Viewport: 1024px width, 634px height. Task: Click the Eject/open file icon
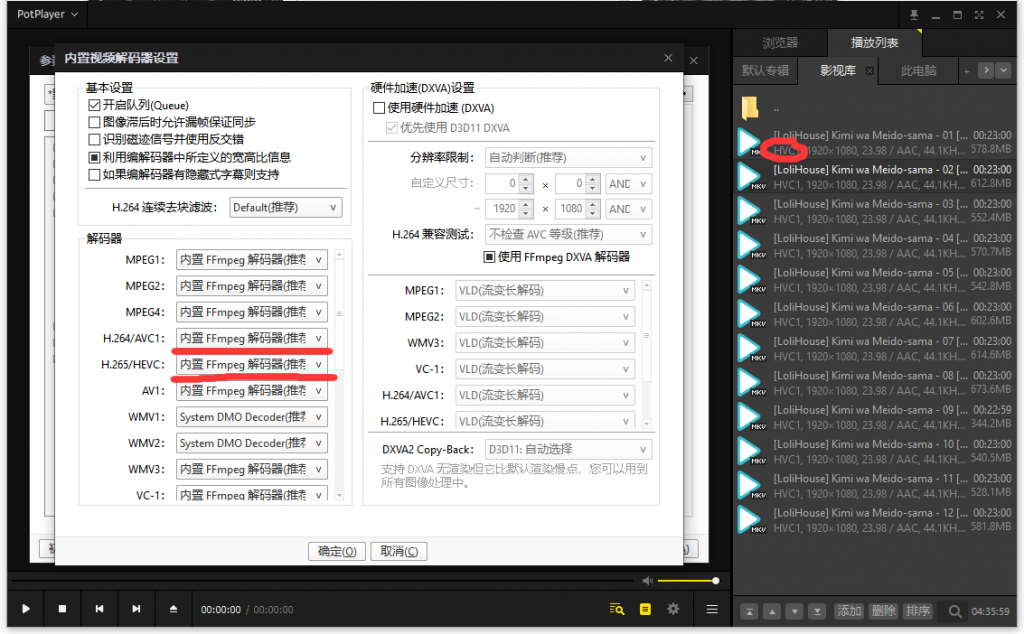click(173, 608)
